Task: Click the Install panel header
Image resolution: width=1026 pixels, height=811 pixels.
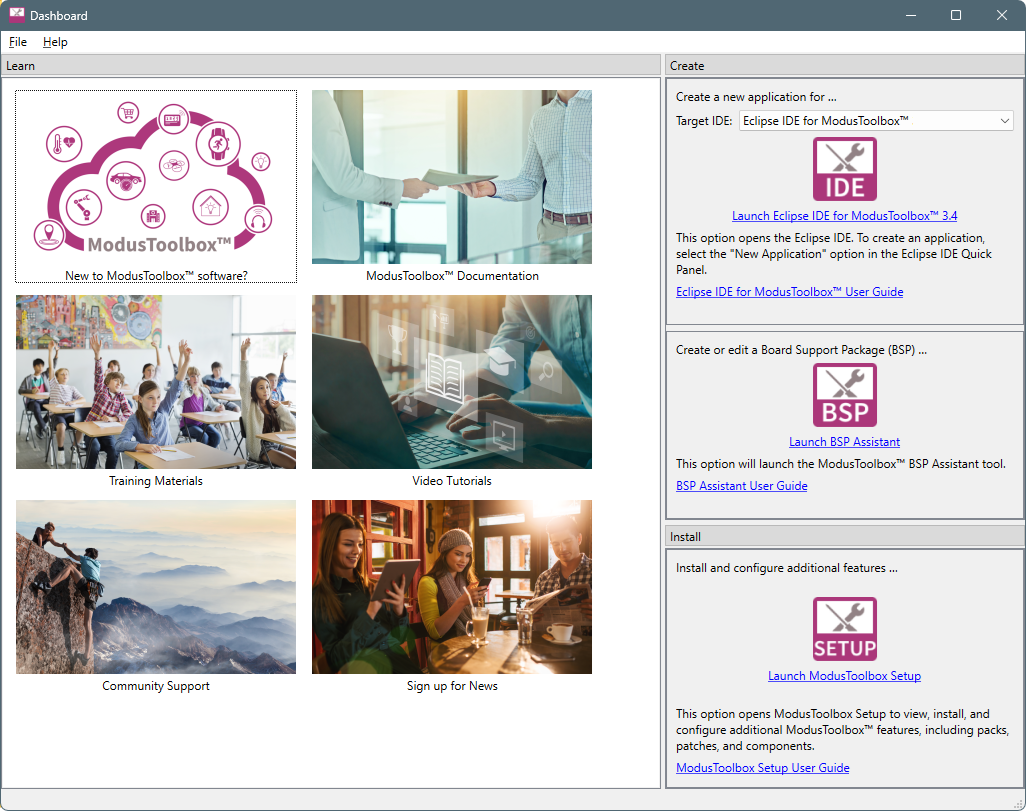Action: coord(845,536)
